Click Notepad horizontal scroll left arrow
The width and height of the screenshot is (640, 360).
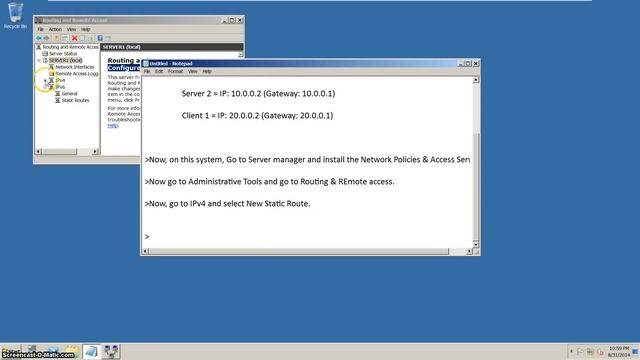tap(145, 251)
